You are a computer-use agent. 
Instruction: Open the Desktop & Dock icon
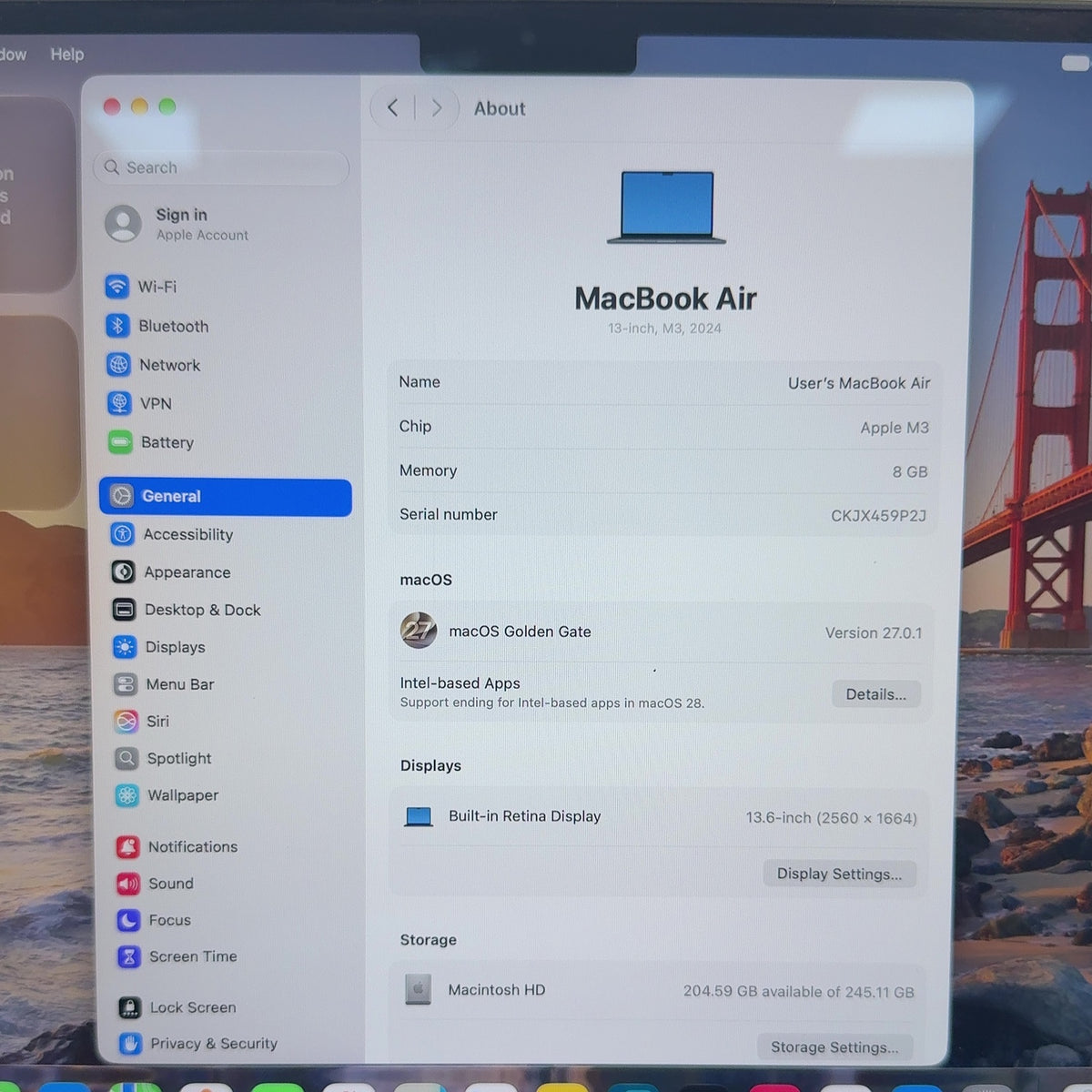(x=125, y=610)
